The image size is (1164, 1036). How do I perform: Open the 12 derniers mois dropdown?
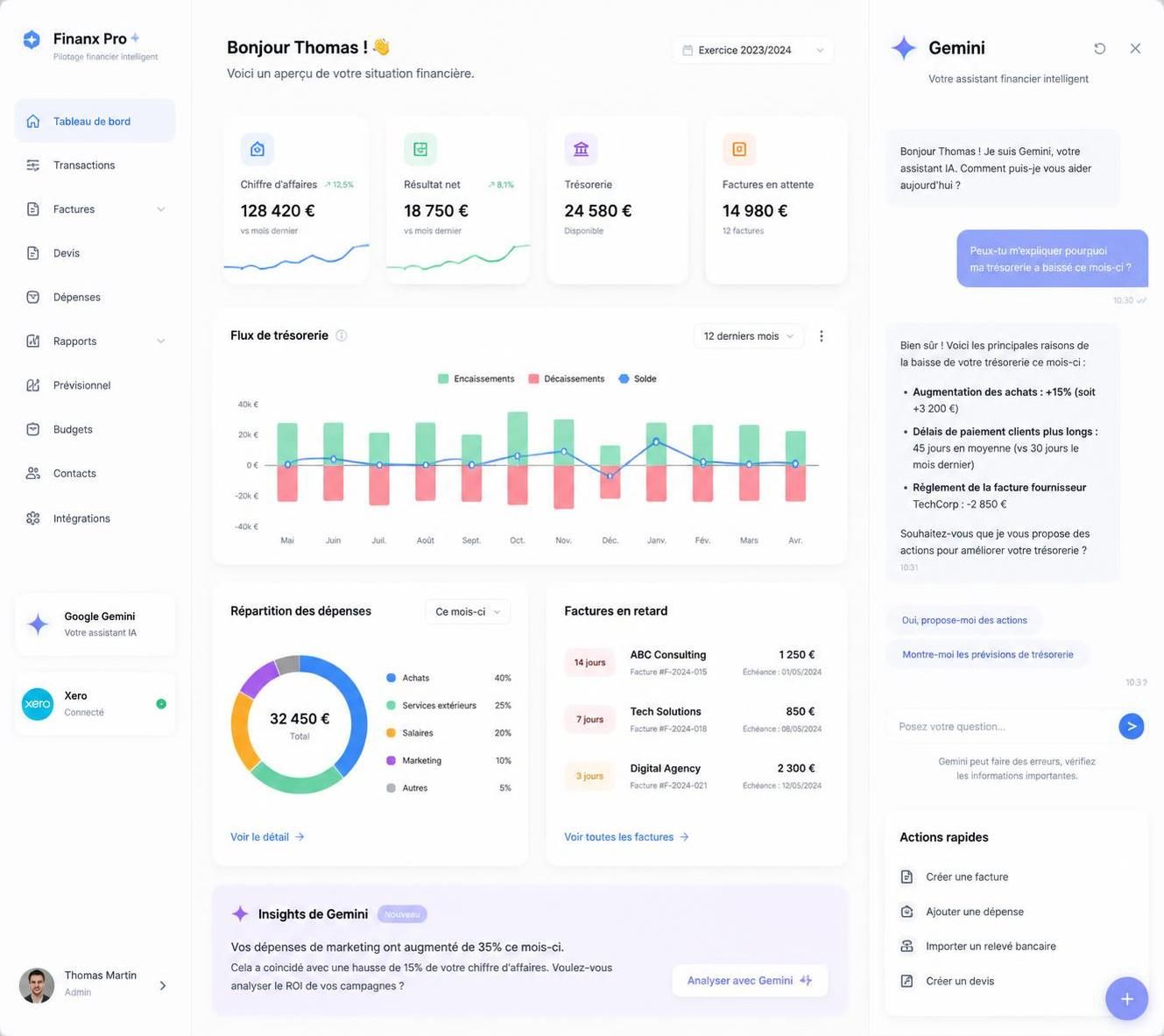click(x=748, y=336)
